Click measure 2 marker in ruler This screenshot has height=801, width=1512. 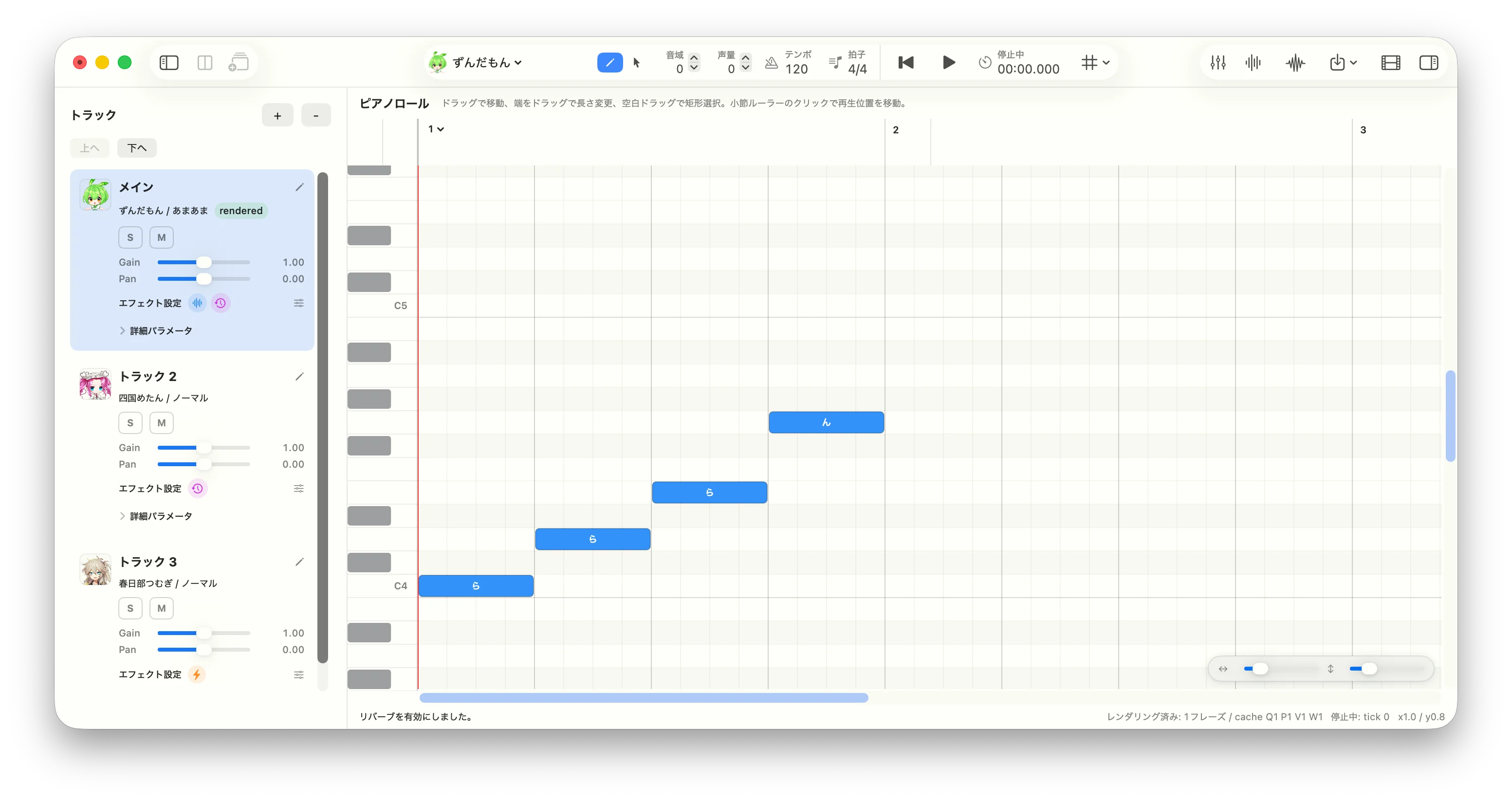(895, 129)
